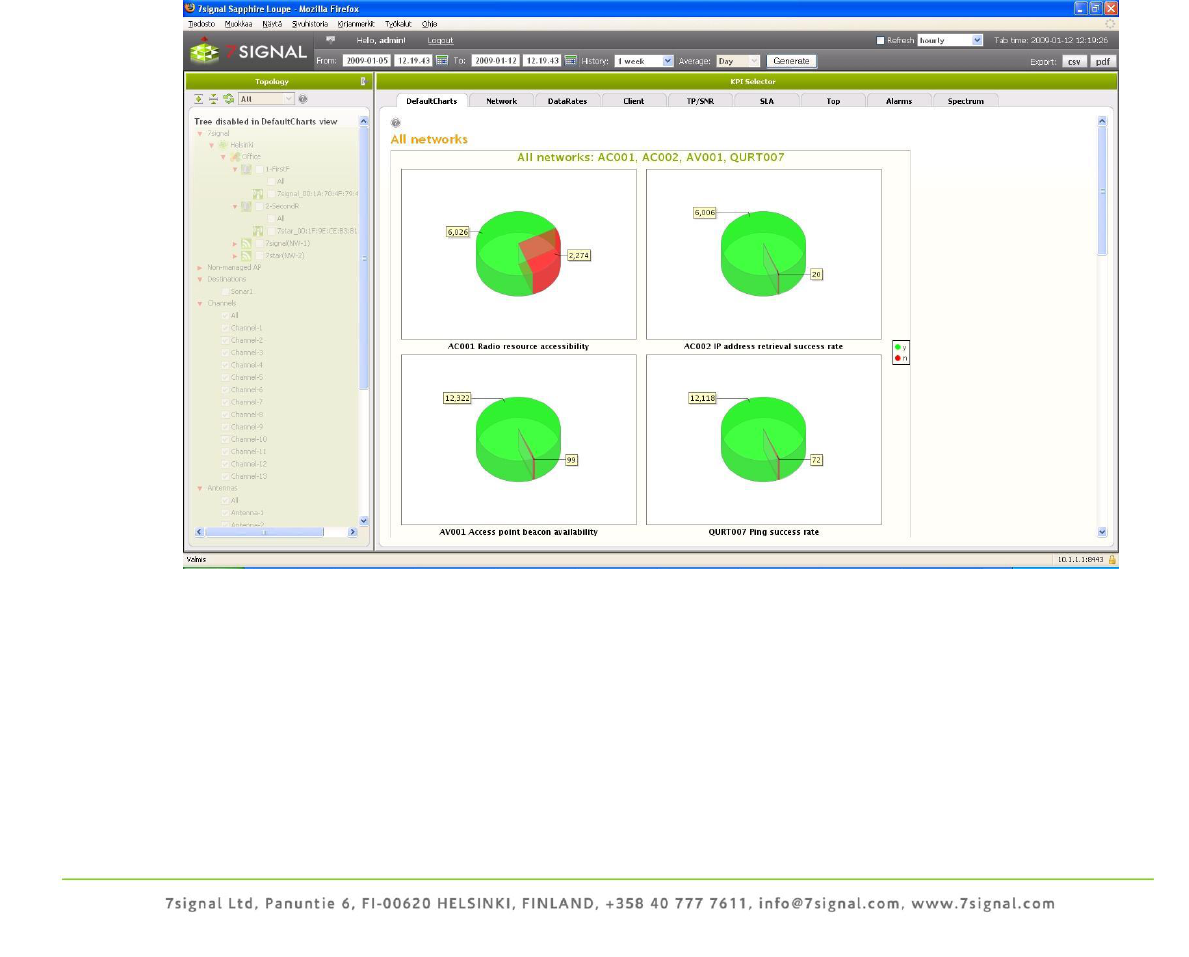Export data as csv

(1074, 61)
